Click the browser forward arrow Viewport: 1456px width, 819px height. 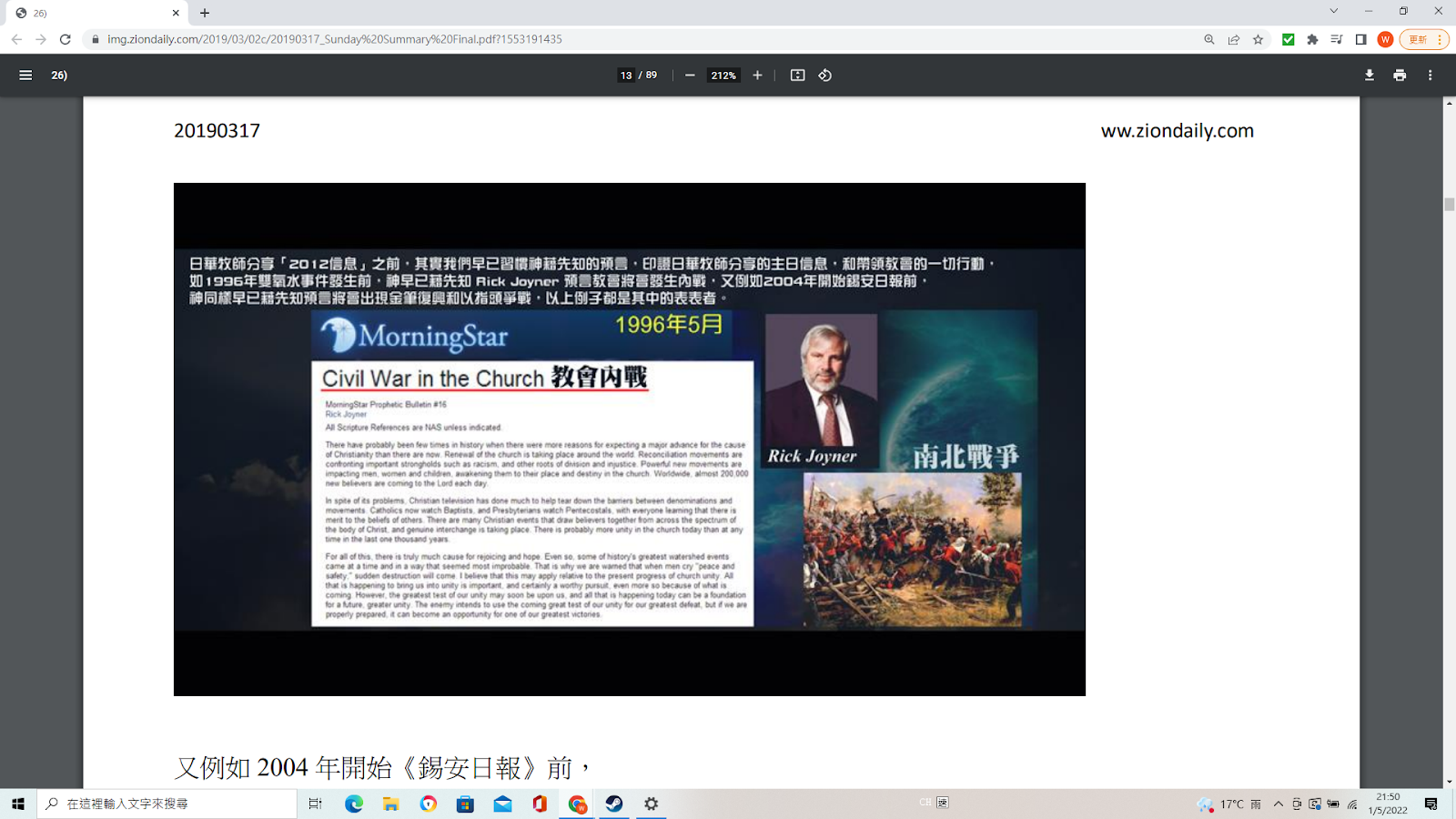pos(41,39)
